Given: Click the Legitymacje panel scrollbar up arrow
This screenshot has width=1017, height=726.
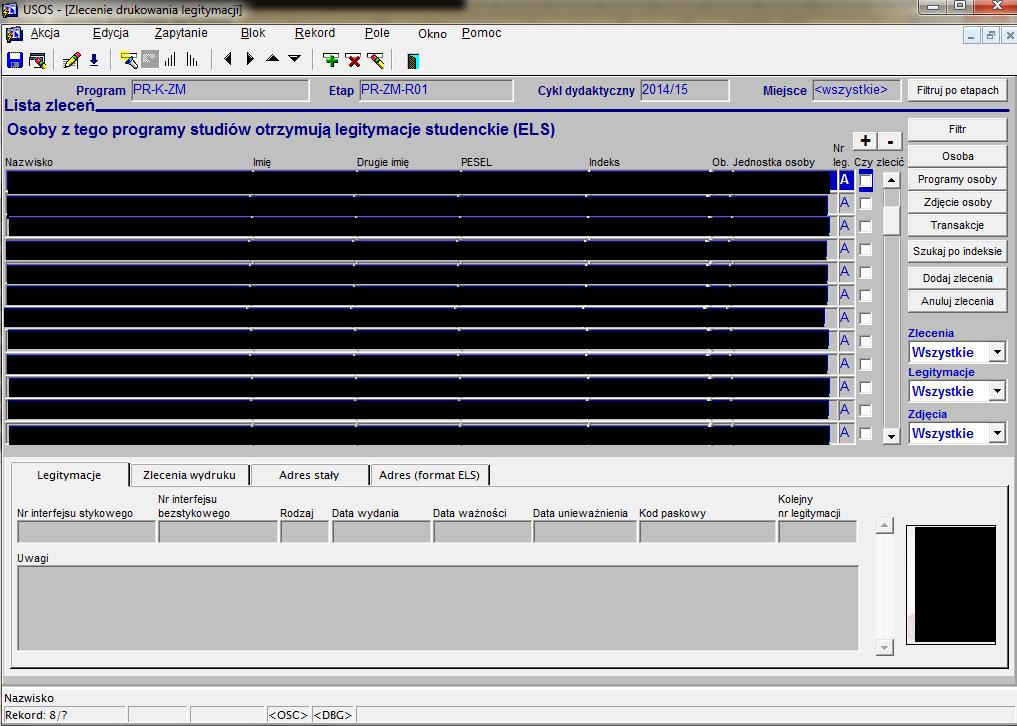Looking at the screenshot, I should tap(885, 526).
